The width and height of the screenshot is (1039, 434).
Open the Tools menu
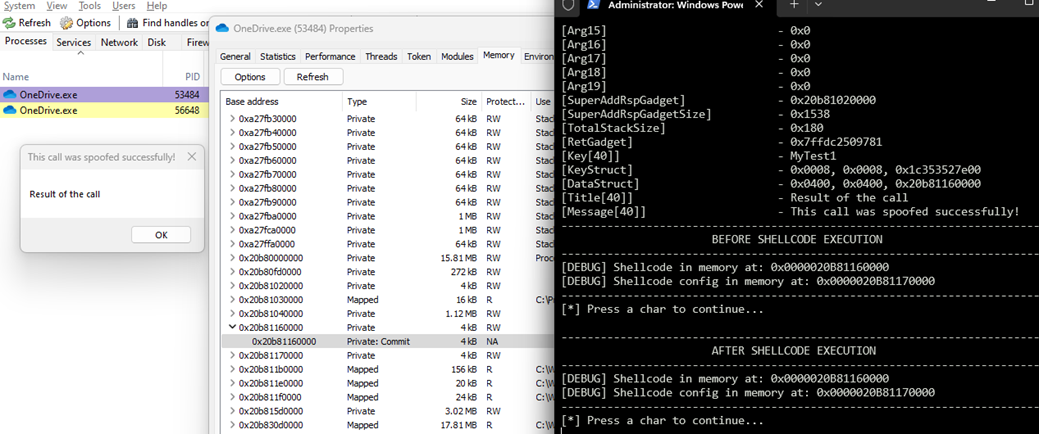point(89,5)
